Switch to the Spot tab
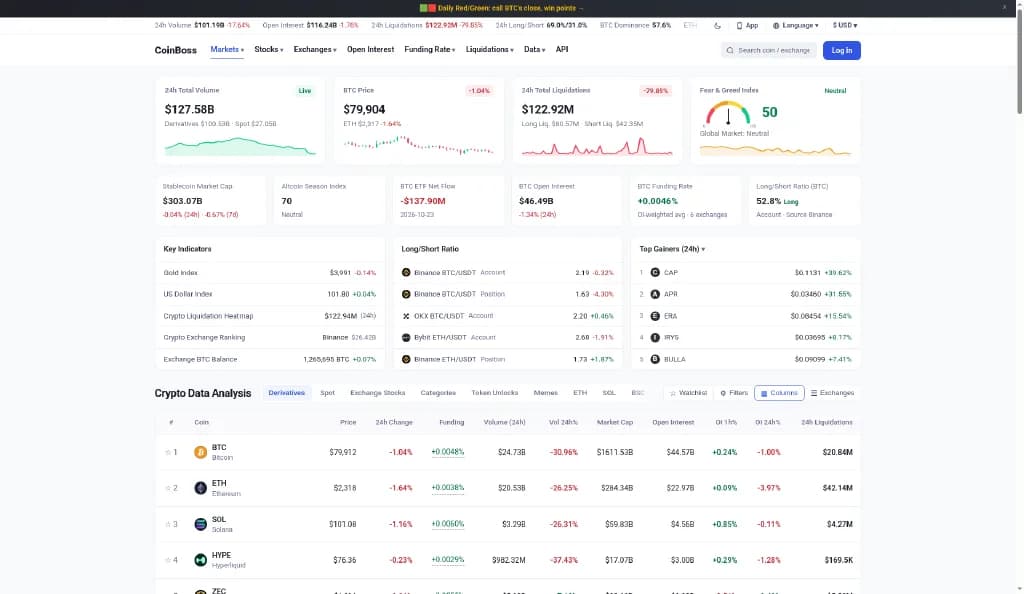 click(x=327, y=393)
